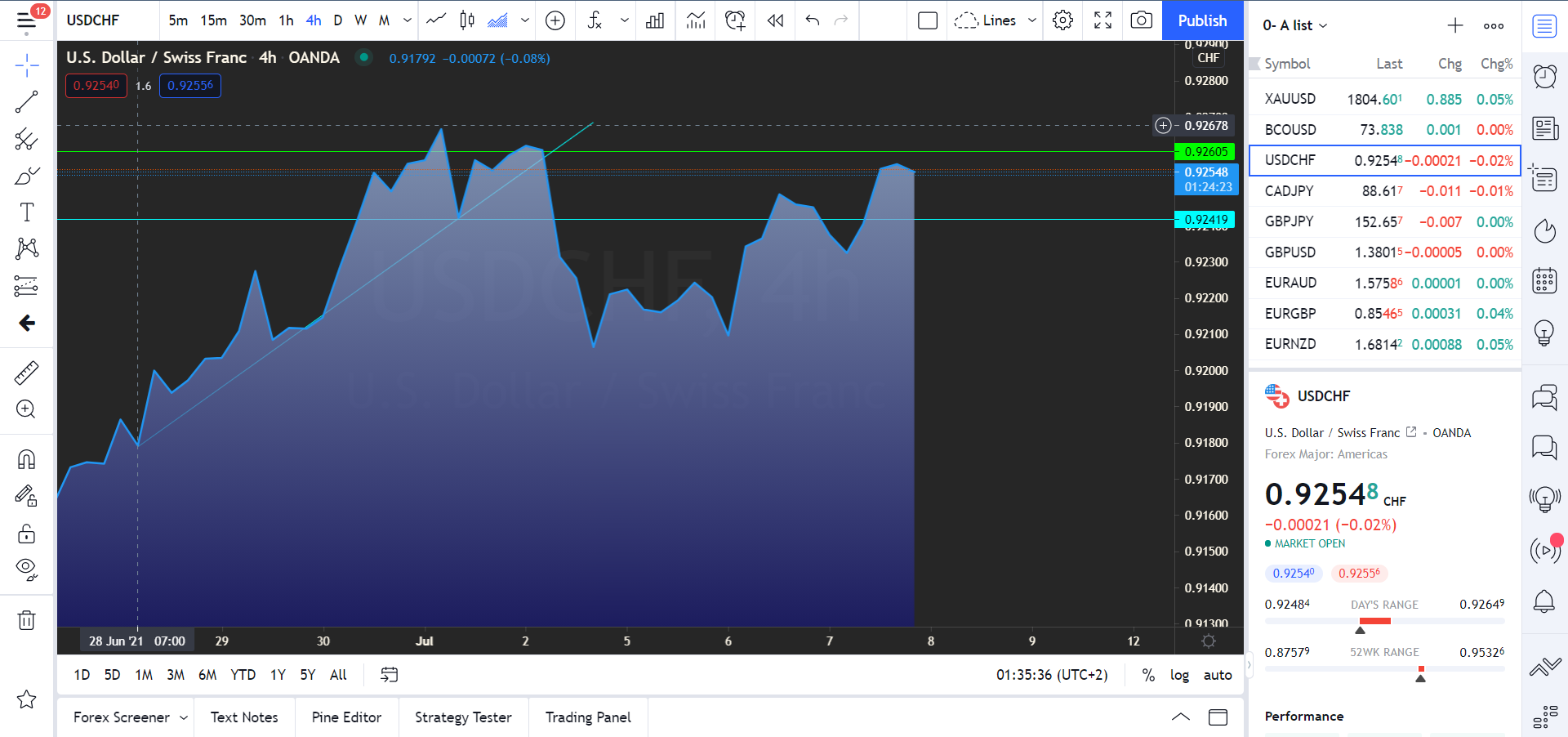Toggle auto scale mode
1568x737 pixels.
pos(1218,675)
